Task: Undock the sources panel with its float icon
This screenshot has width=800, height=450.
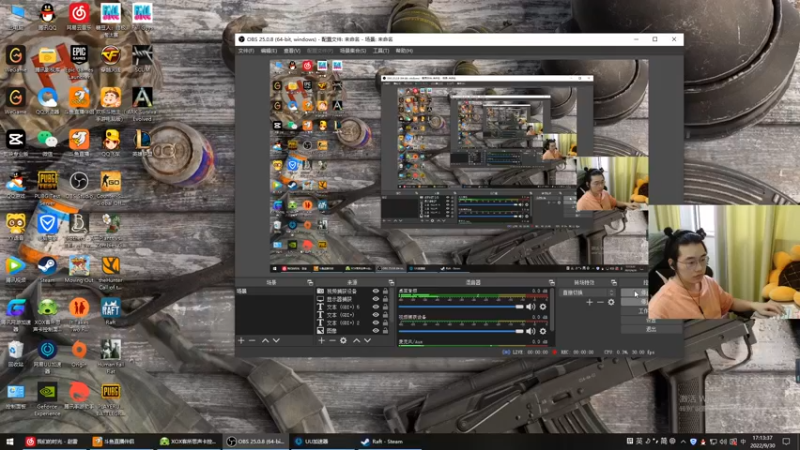Action: click(x=391, y=282)
